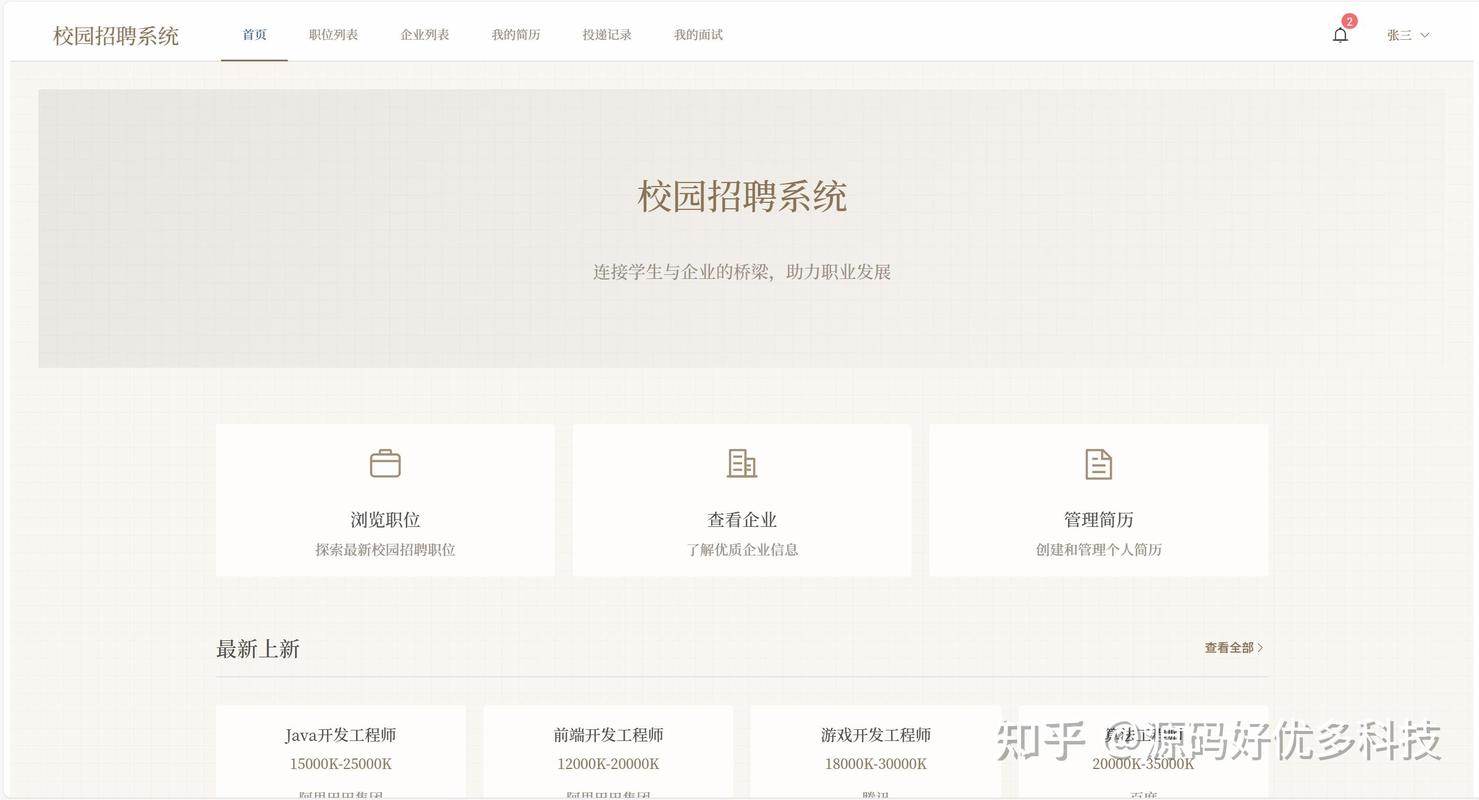Open the 前端开发工程师 job card

point(608,752)
